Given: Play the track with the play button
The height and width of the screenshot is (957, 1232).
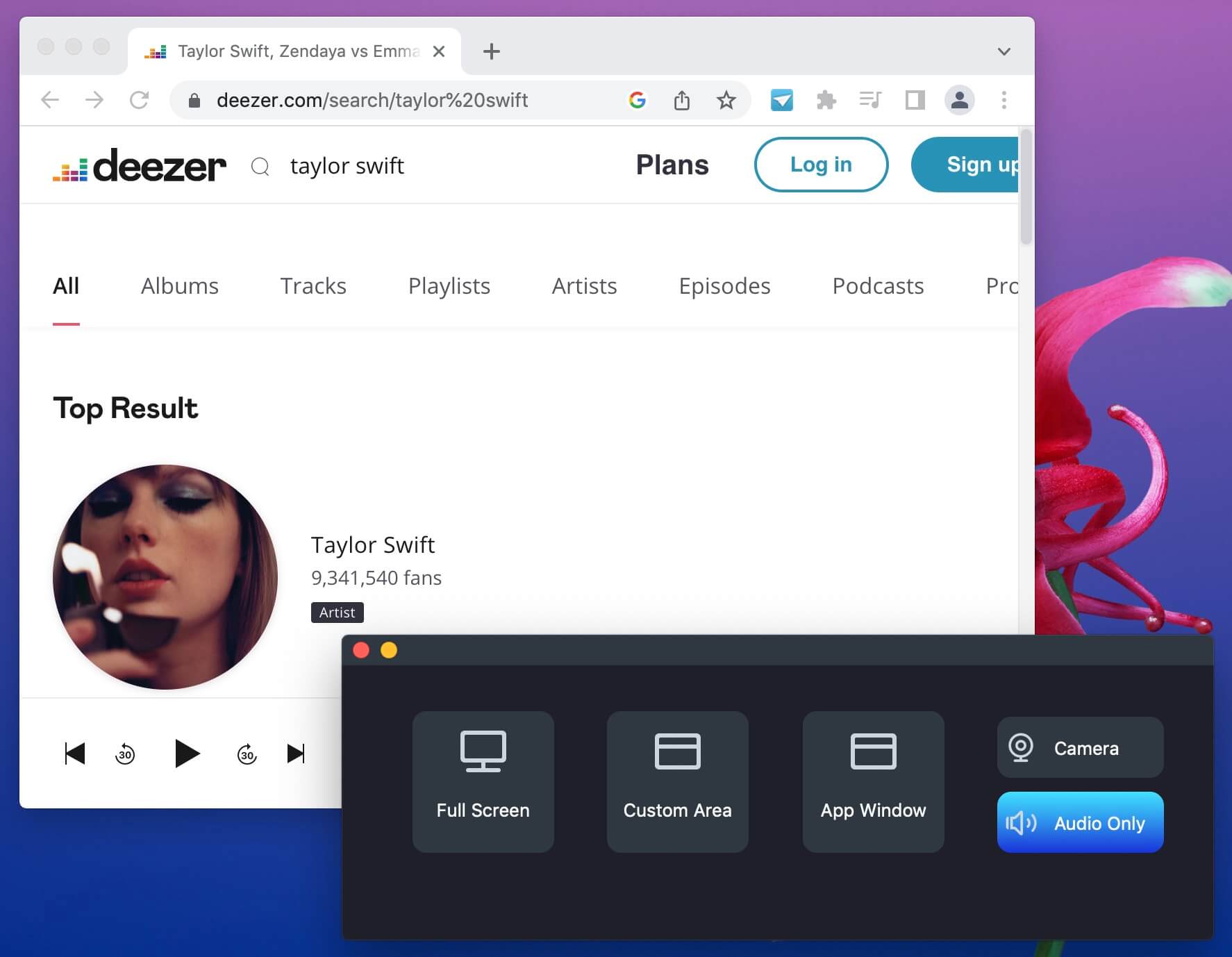Looking at the screenshot, I should tap(187, 754).
